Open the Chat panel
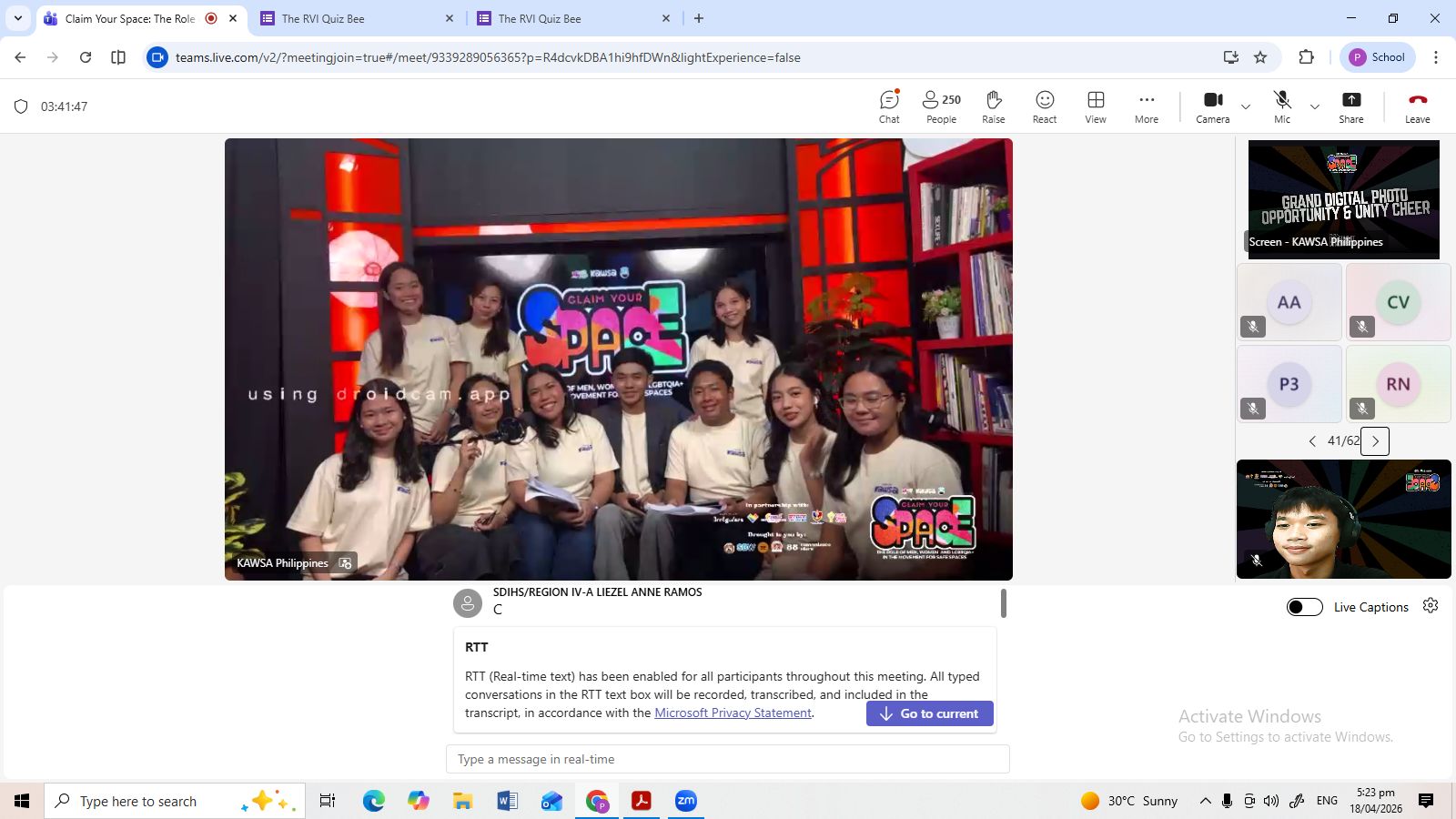The width and height of the screenshot is (1456, 819). coord(889,106)
